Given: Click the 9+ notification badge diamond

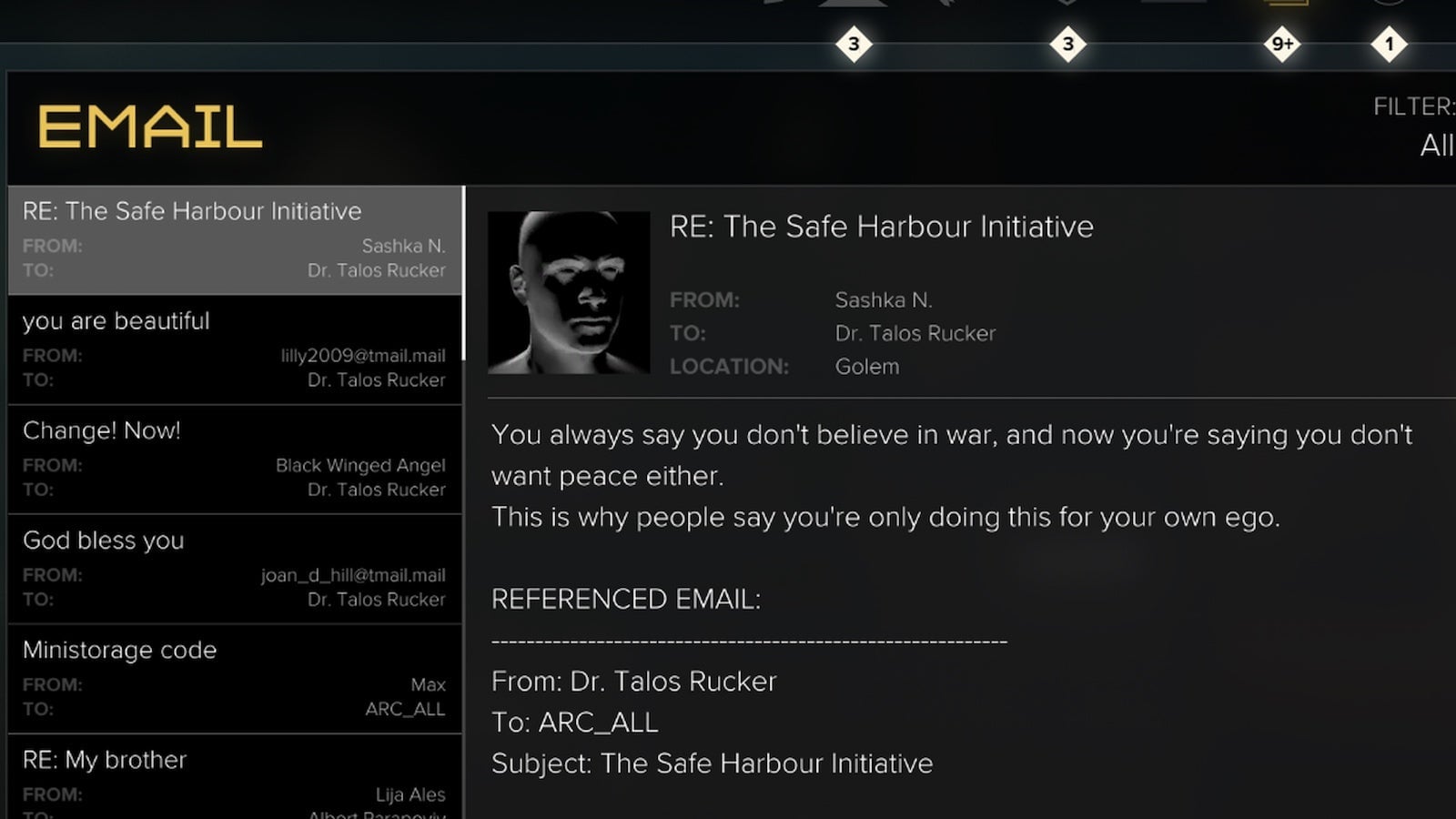Looking at the screenshot, I should 1283,43.
